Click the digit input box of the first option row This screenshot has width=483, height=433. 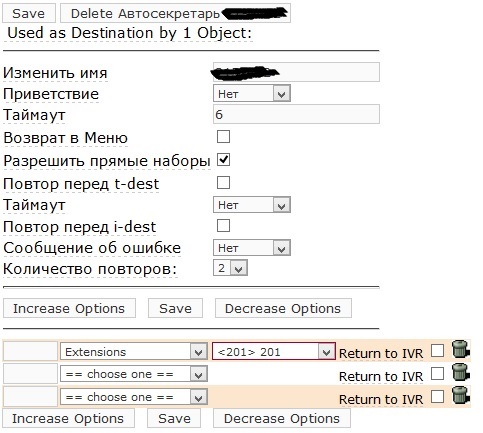[x=31, y=351]
